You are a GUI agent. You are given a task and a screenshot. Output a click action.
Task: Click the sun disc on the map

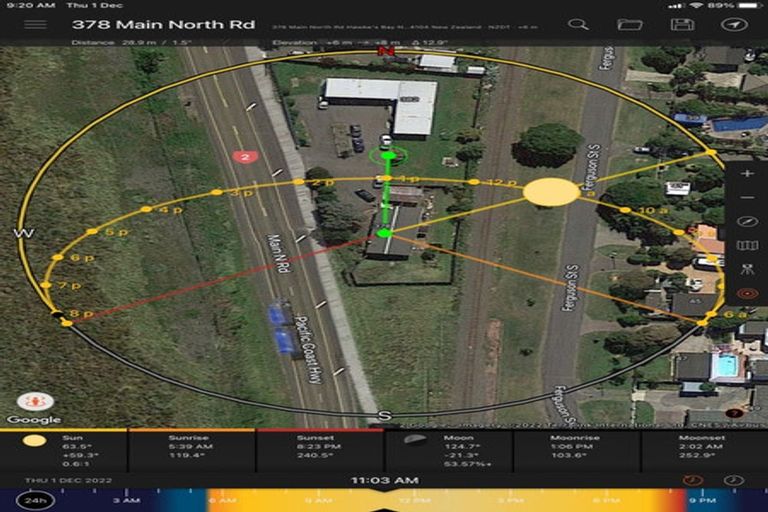point(551,192)
